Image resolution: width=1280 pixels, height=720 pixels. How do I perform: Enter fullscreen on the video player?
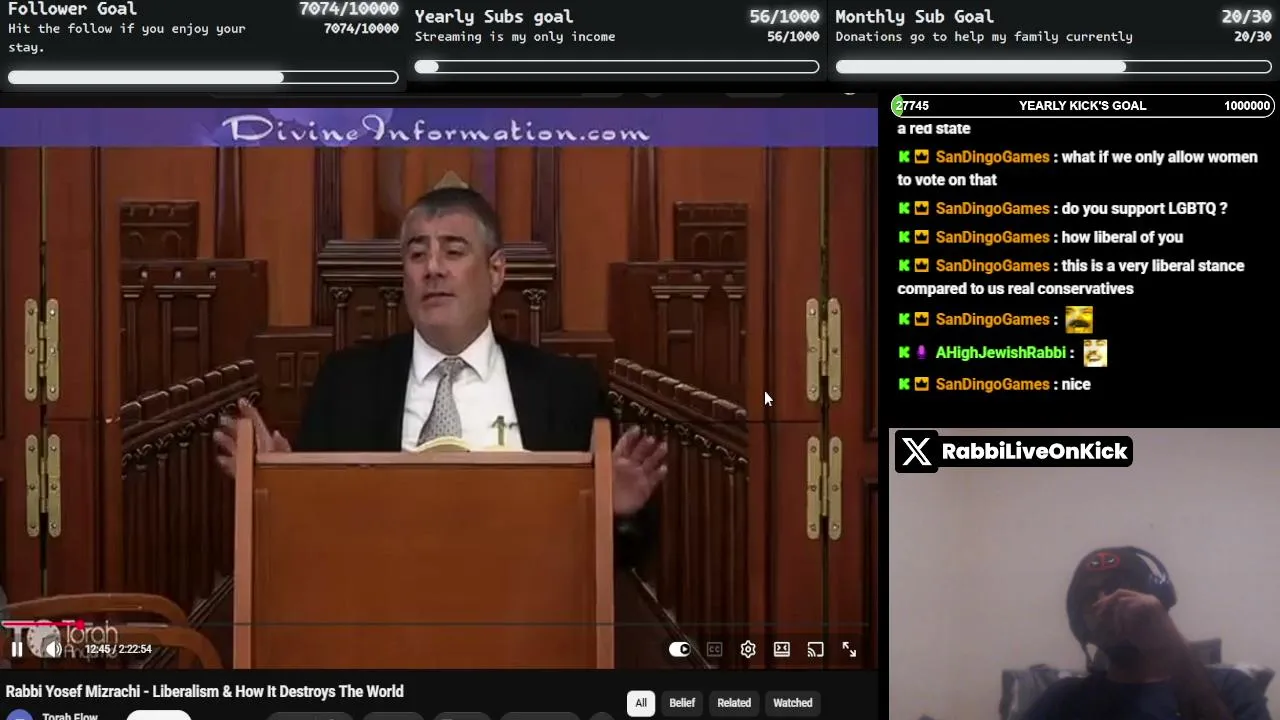[x=849, y=649]
